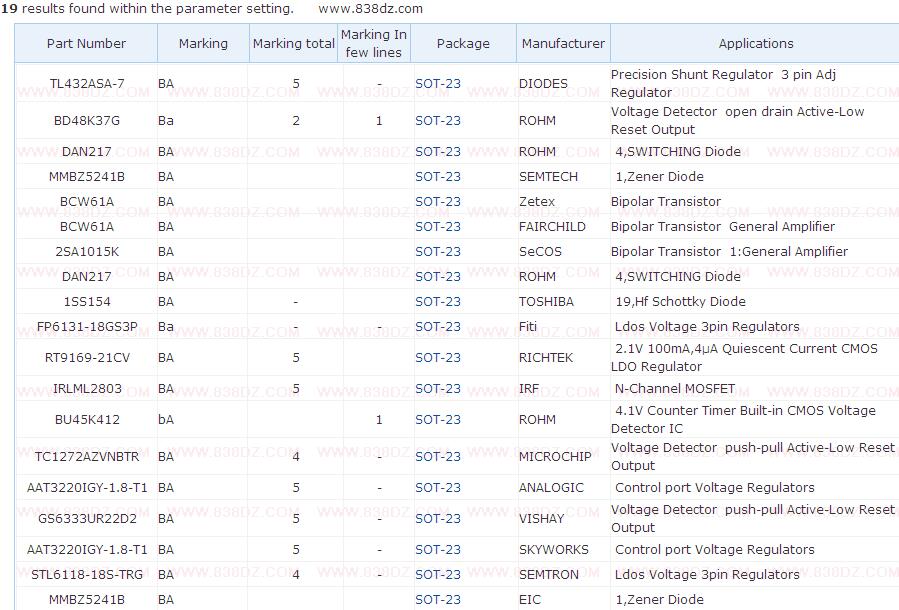
Task: Open the SOT-23 link for RT9169-21CV
Action: tap(438, 358)
